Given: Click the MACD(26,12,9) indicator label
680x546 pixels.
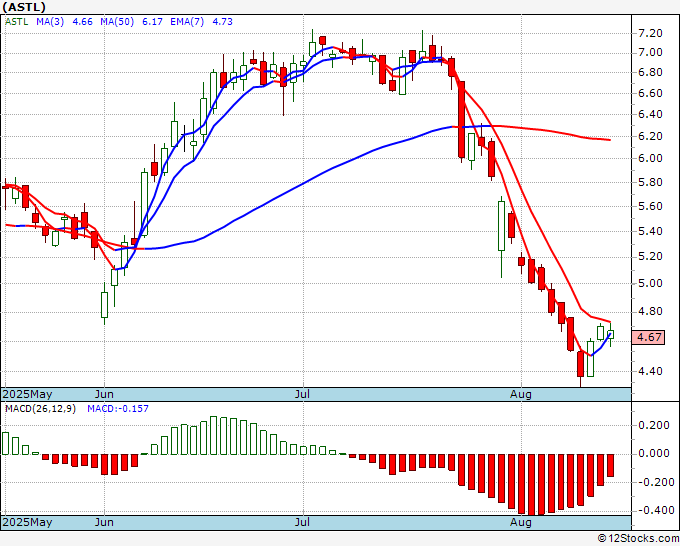Looking at the screenshot, I should [x=40, y=409].
